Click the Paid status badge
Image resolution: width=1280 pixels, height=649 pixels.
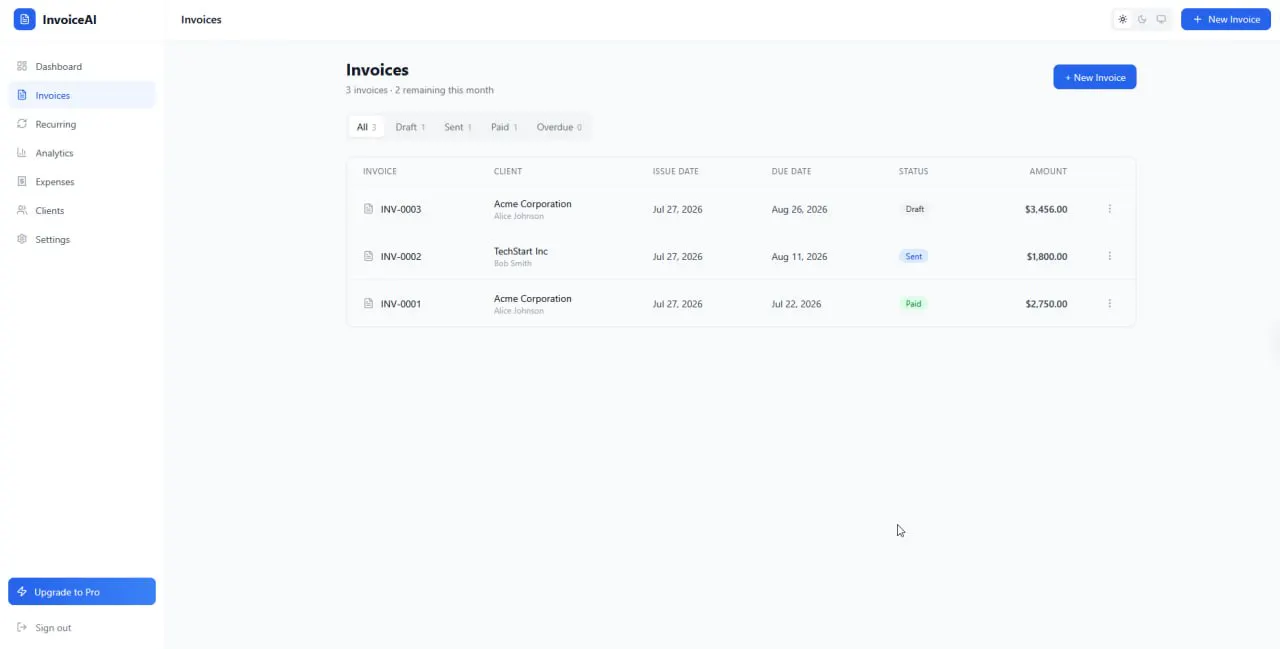(x=913, y=303)
